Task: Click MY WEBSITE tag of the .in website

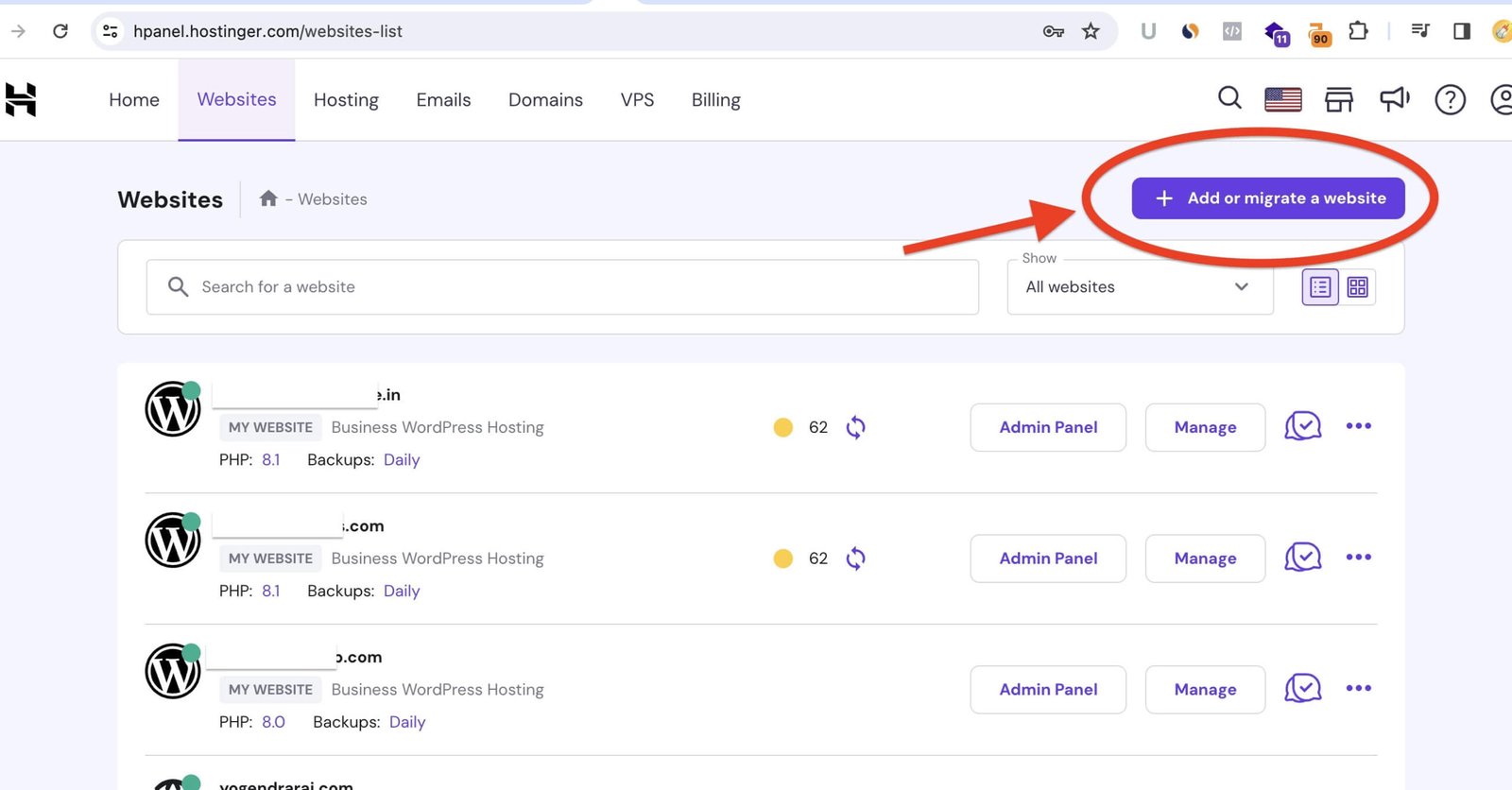Action: [x=270, y=427]
